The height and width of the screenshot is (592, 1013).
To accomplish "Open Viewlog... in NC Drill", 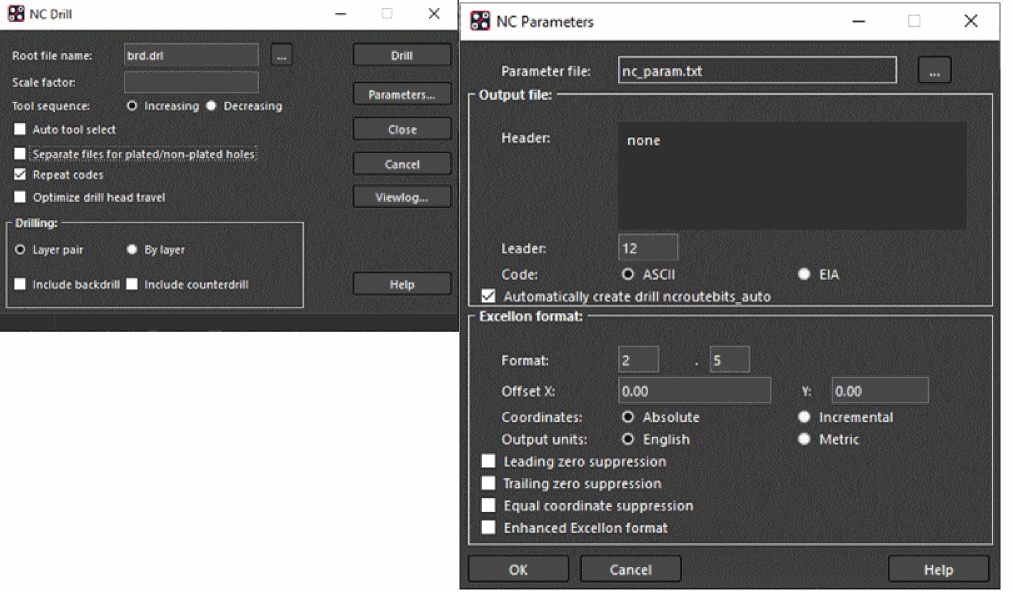I will point(402,197).
